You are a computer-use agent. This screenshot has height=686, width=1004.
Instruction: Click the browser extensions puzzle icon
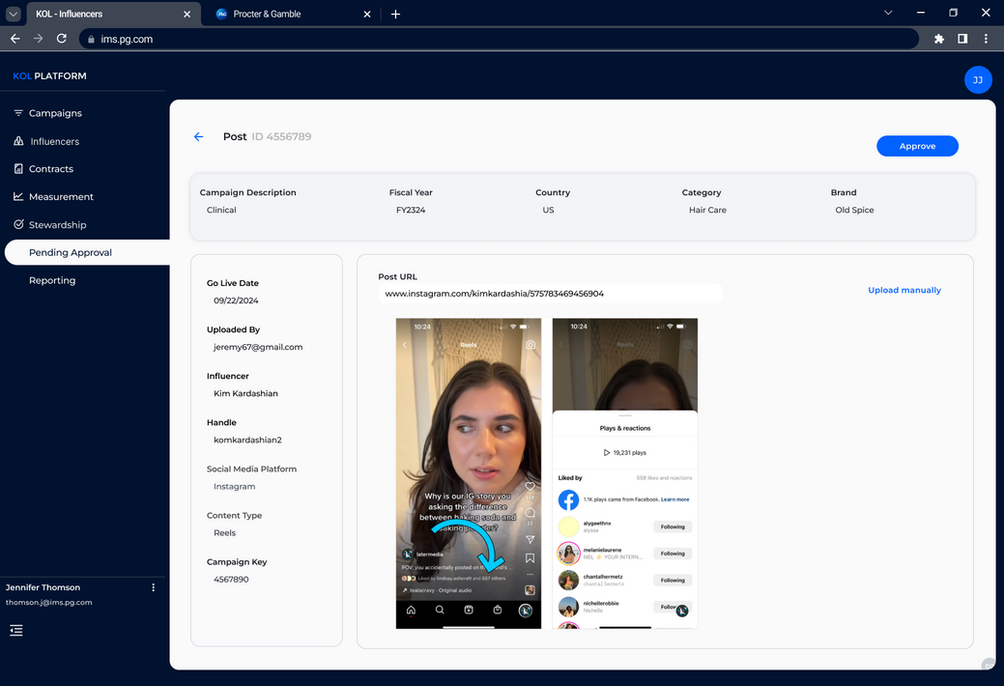click(x=939, y=39)
